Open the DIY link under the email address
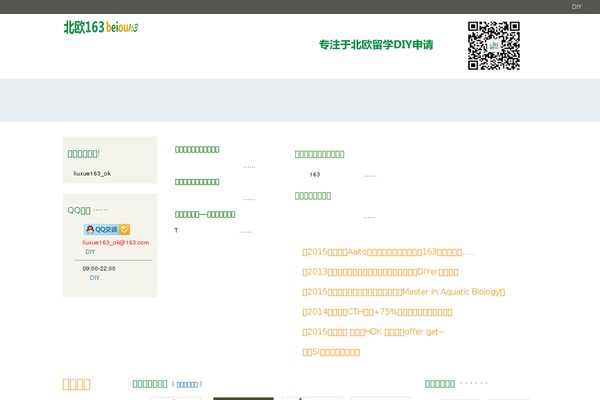This screenshot has height=400, width=600. [90, 251]
